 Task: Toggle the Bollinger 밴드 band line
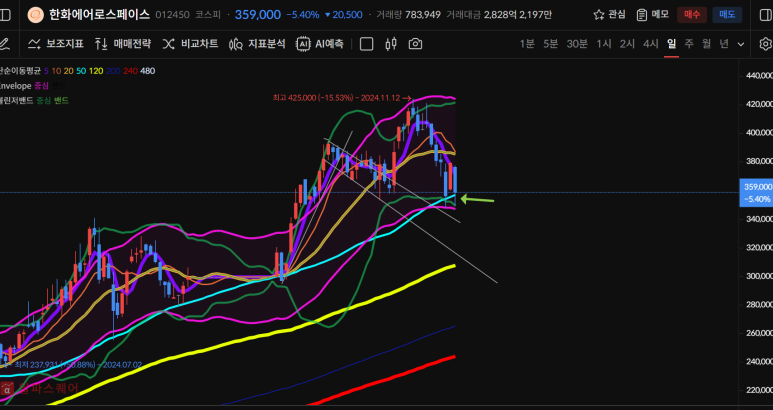tap(61, 101)
